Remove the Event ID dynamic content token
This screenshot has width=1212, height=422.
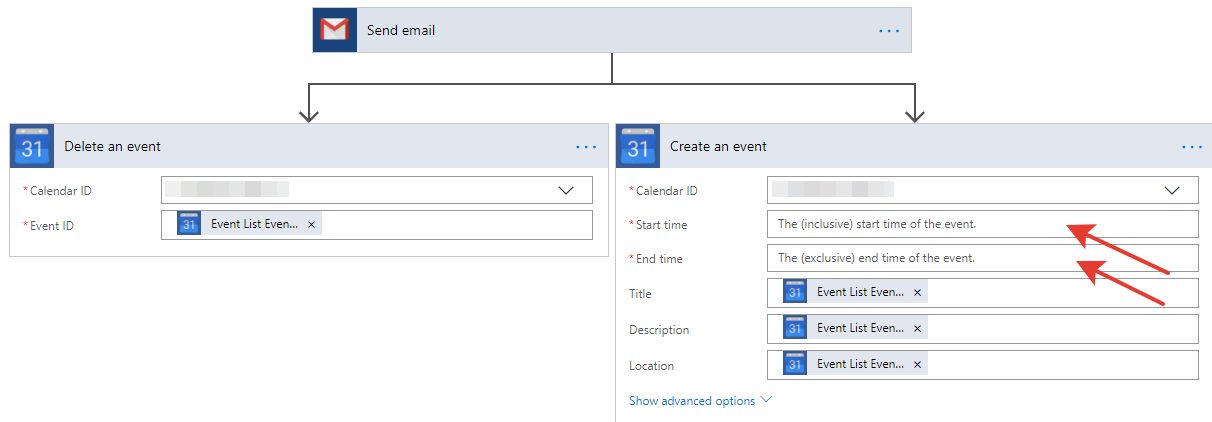(311, 225)
